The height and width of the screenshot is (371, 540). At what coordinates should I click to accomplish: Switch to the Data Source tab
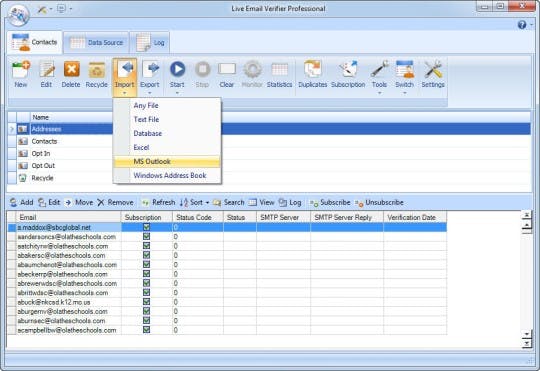click(96, 43)
